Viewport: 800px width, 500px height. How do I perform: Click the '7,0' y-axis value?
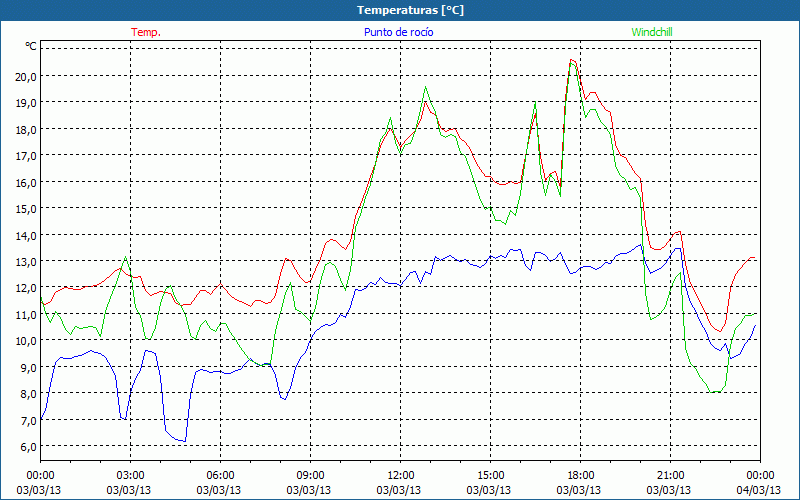point(29,421)
